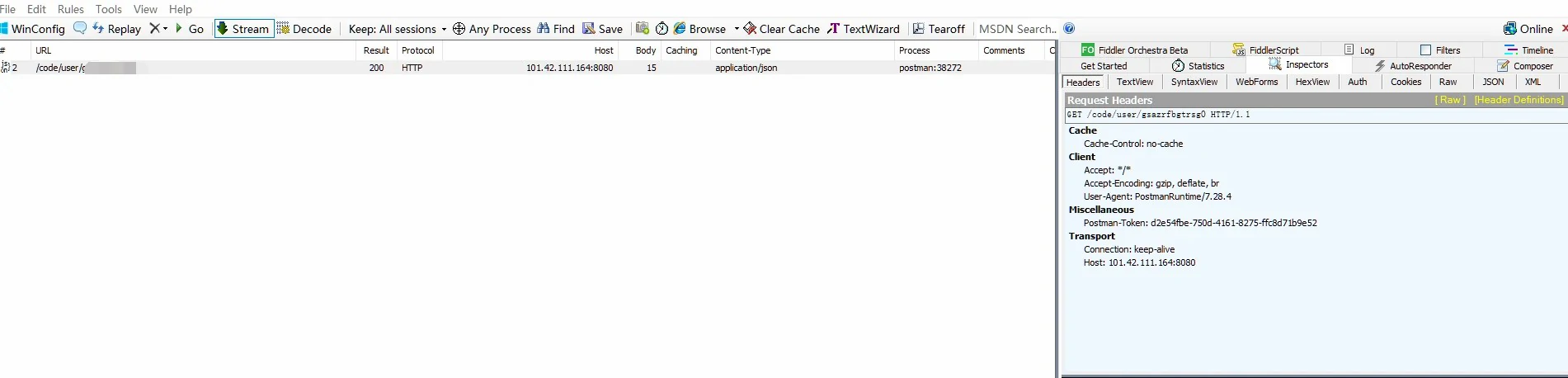1568x378 pixels.
Task: Open the TextWizard tool
Action: click(x=863, y=29)
